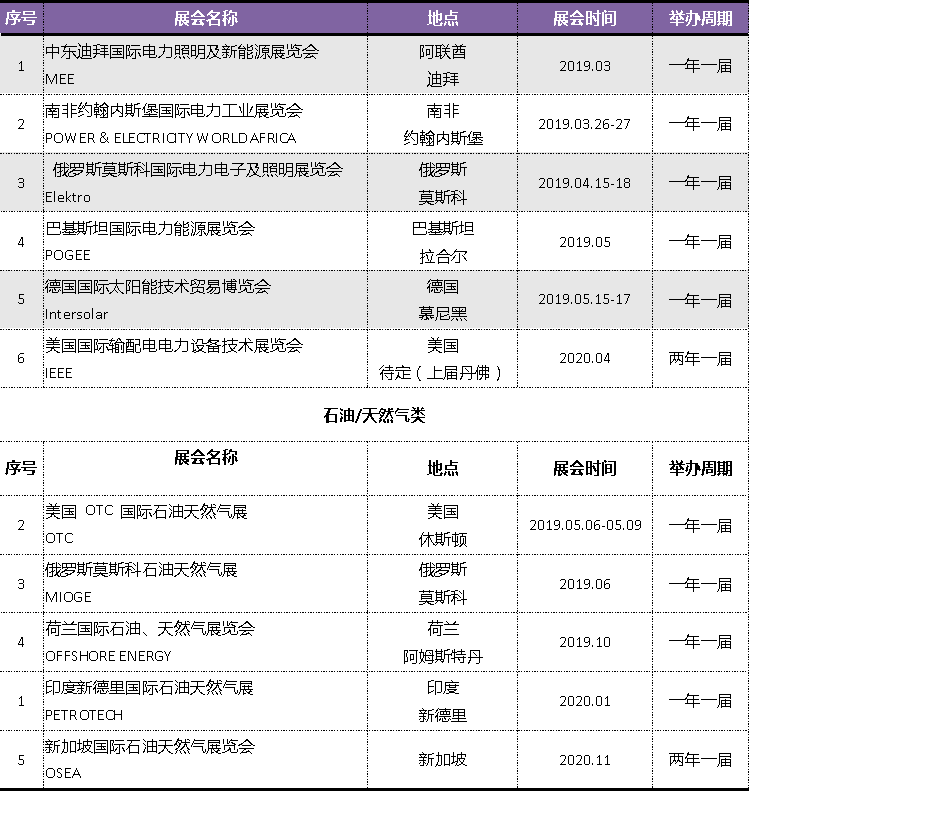
Task: Click the 地点 column header
Action: coord(442,18)
